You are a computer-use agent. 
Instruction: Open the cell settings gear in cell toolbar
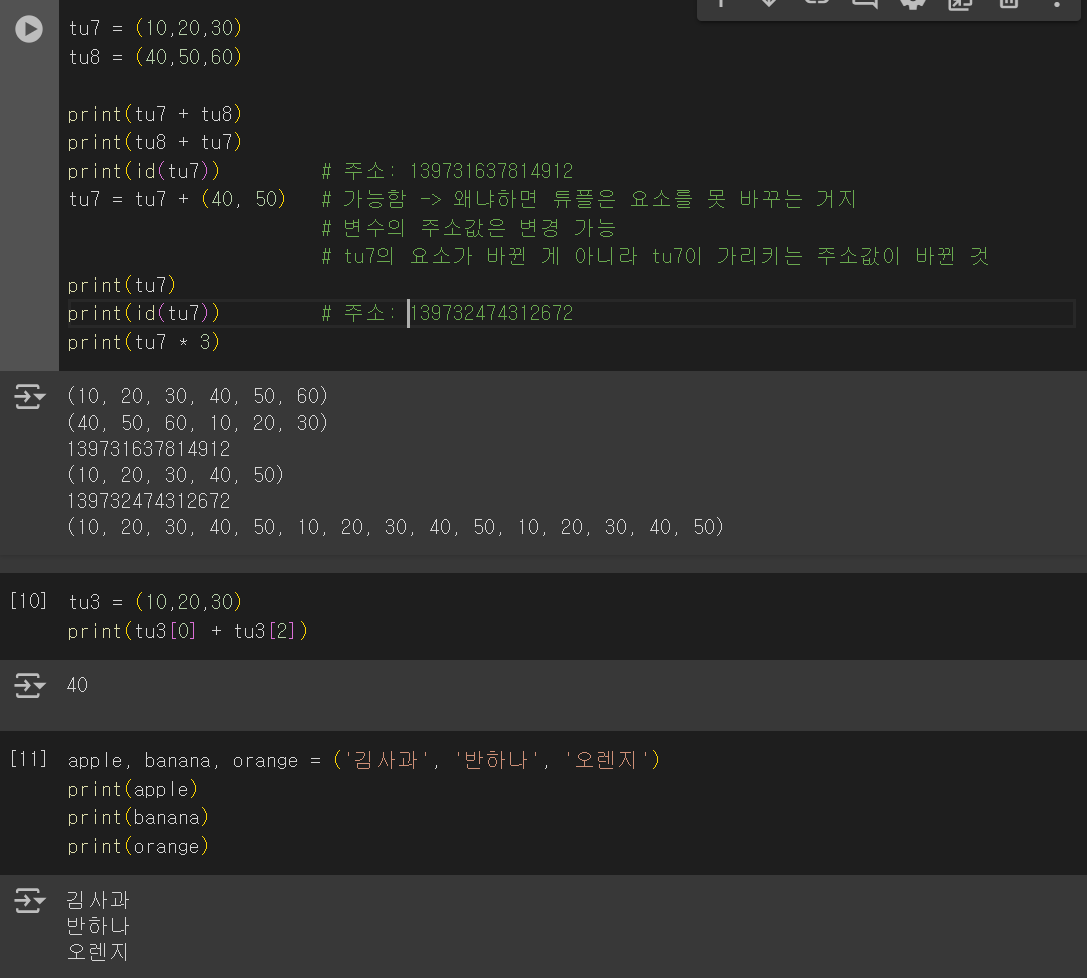point(912,4)
